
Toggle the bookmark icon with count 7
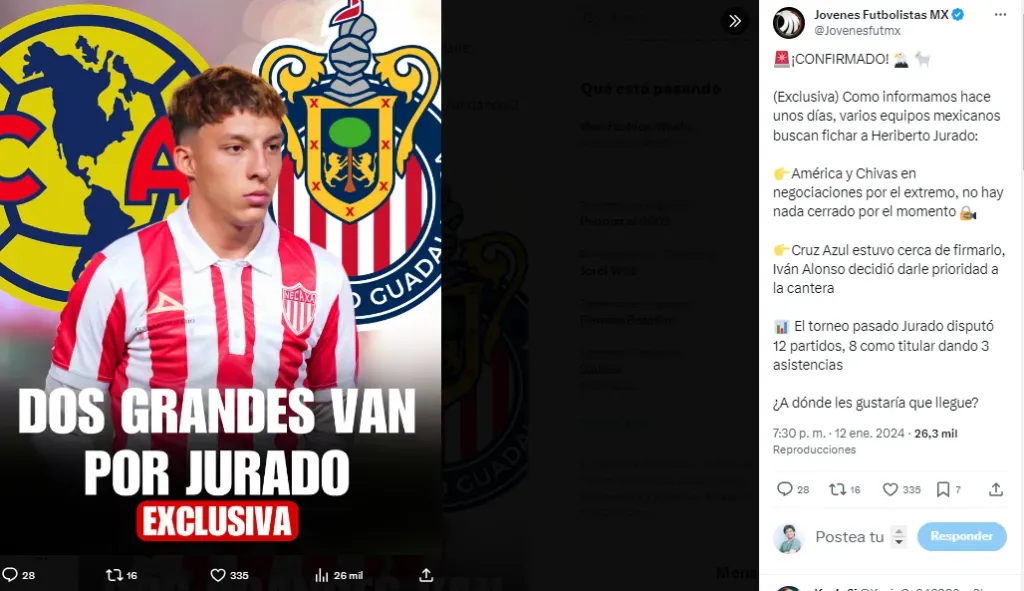point(943,489)
